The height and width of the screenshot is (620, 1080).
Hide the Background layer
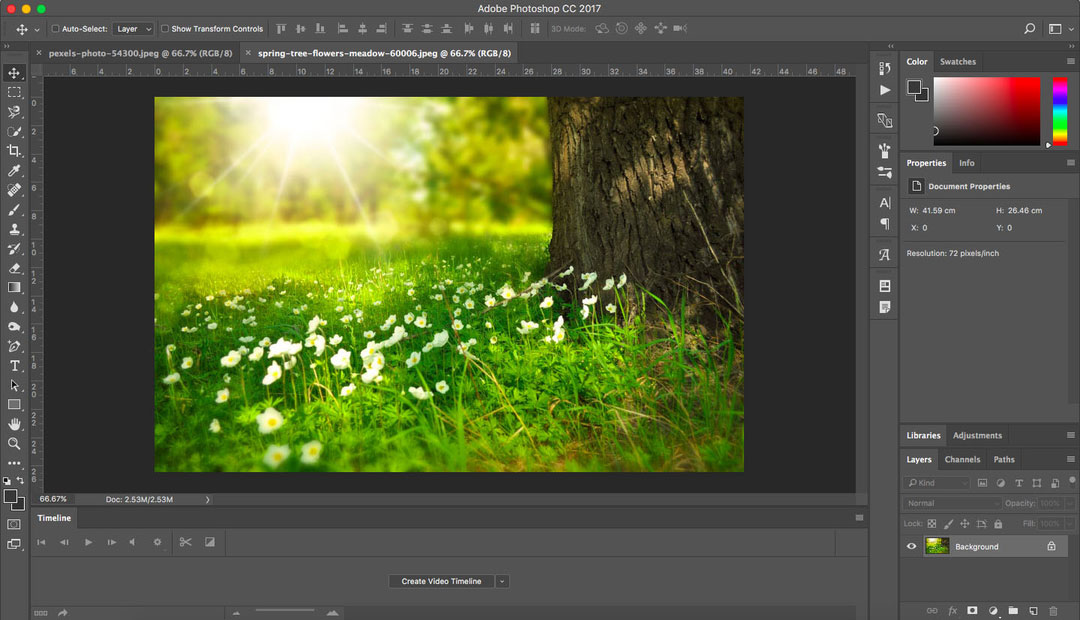(911, 546)
